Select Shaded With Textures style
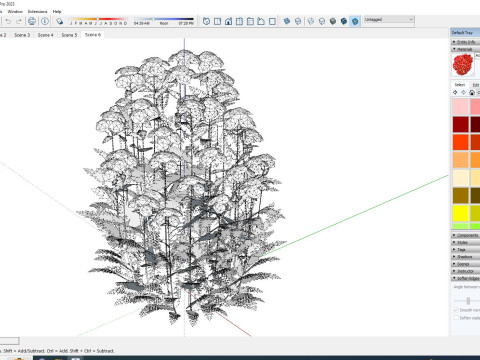Viewport: 480px width, 360px height. (x=344, y=21)
